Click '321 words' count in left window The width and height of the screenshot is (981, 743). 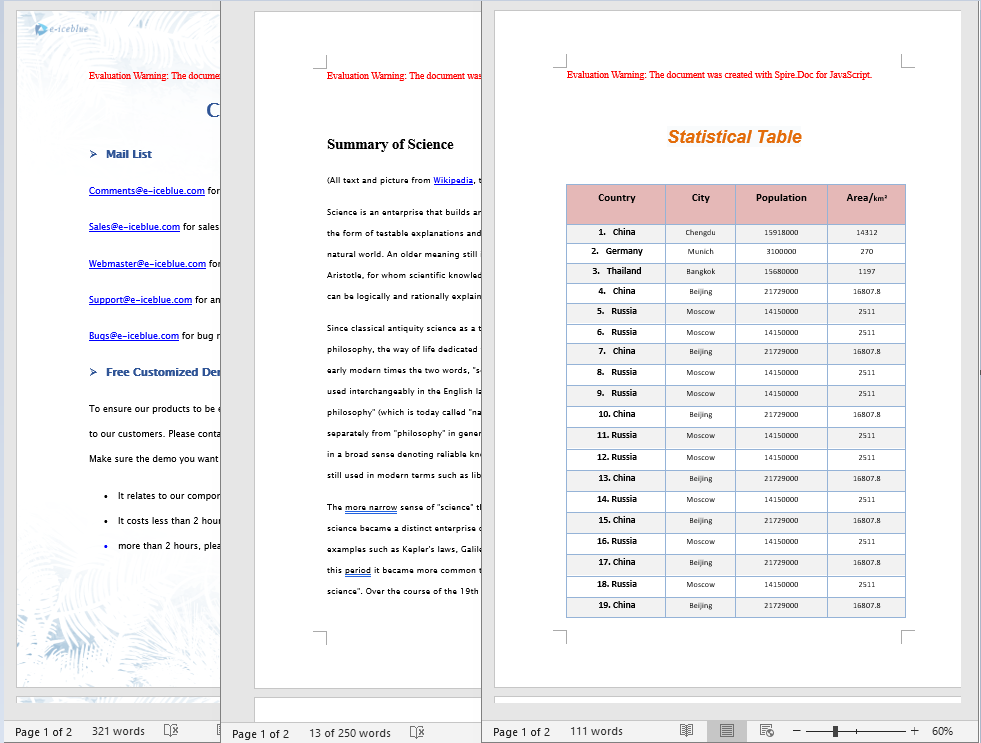tap(118, 731)
